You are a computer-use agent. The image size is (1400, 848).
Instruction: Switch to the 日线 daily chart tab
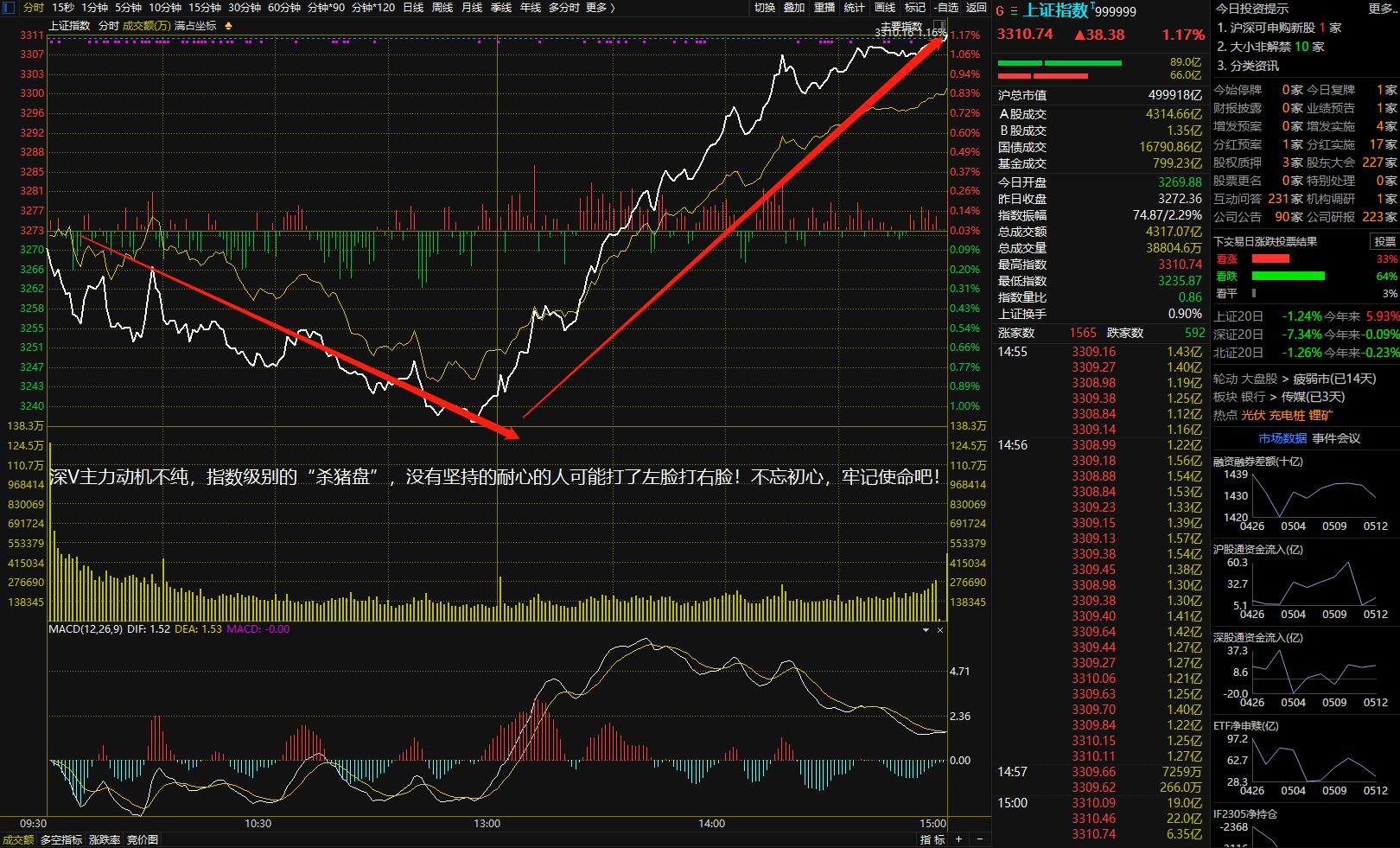click(x=413, y=8)
